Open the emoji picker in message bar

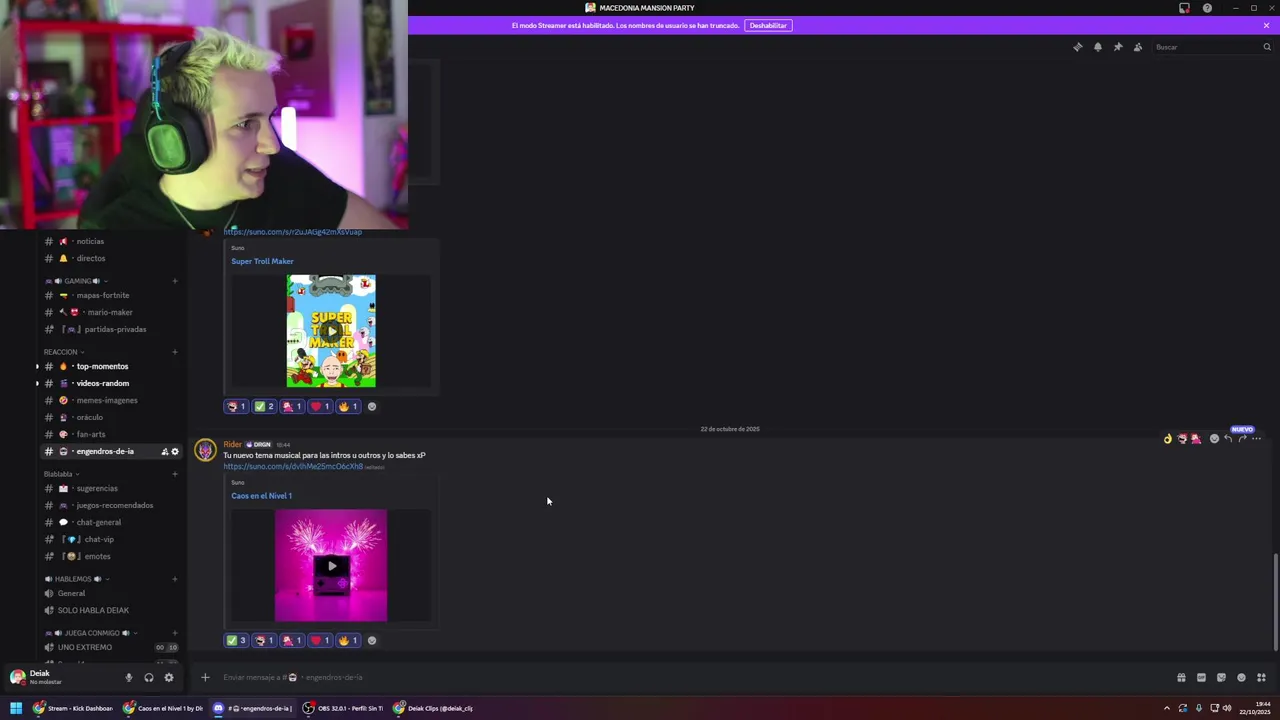pos(1241,677)
